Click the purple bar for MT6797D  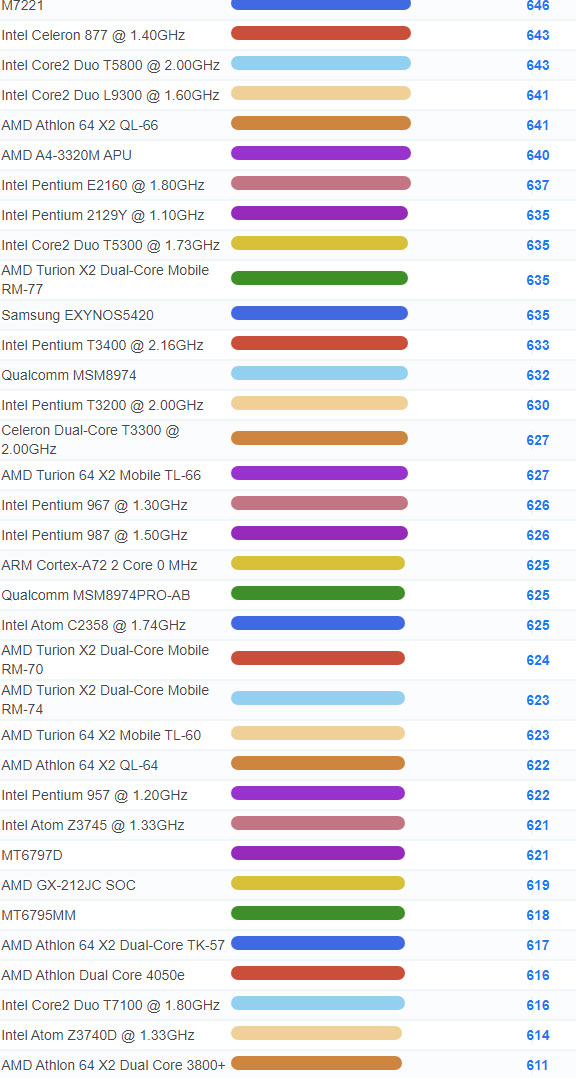(x=318, y=853)
